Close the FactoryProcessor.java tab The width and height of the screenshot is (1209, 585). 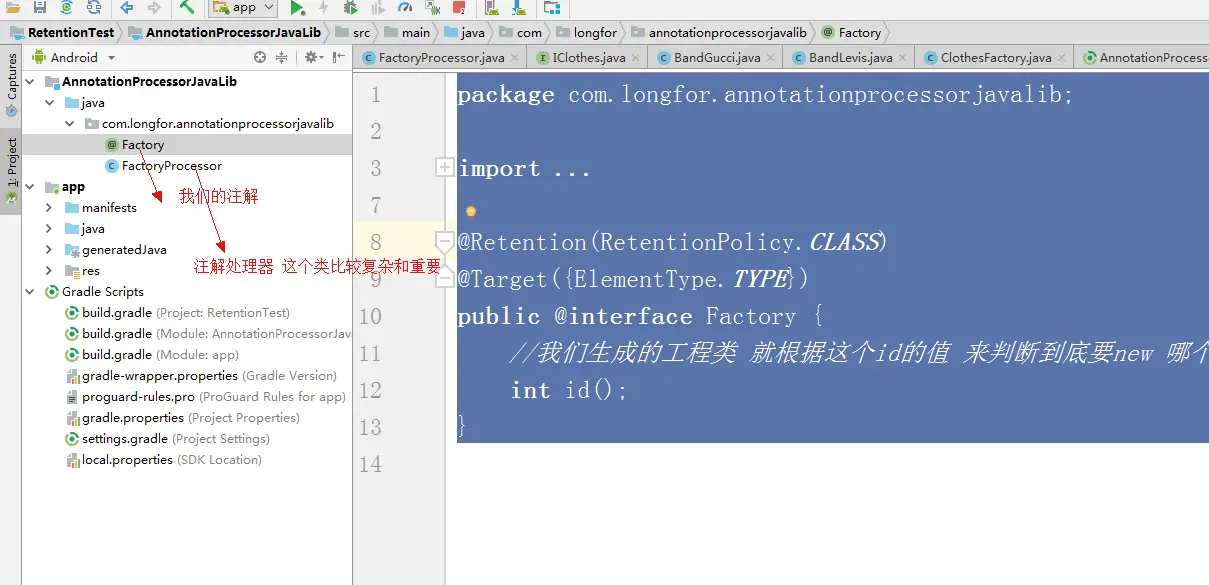[x=515, y=58]
